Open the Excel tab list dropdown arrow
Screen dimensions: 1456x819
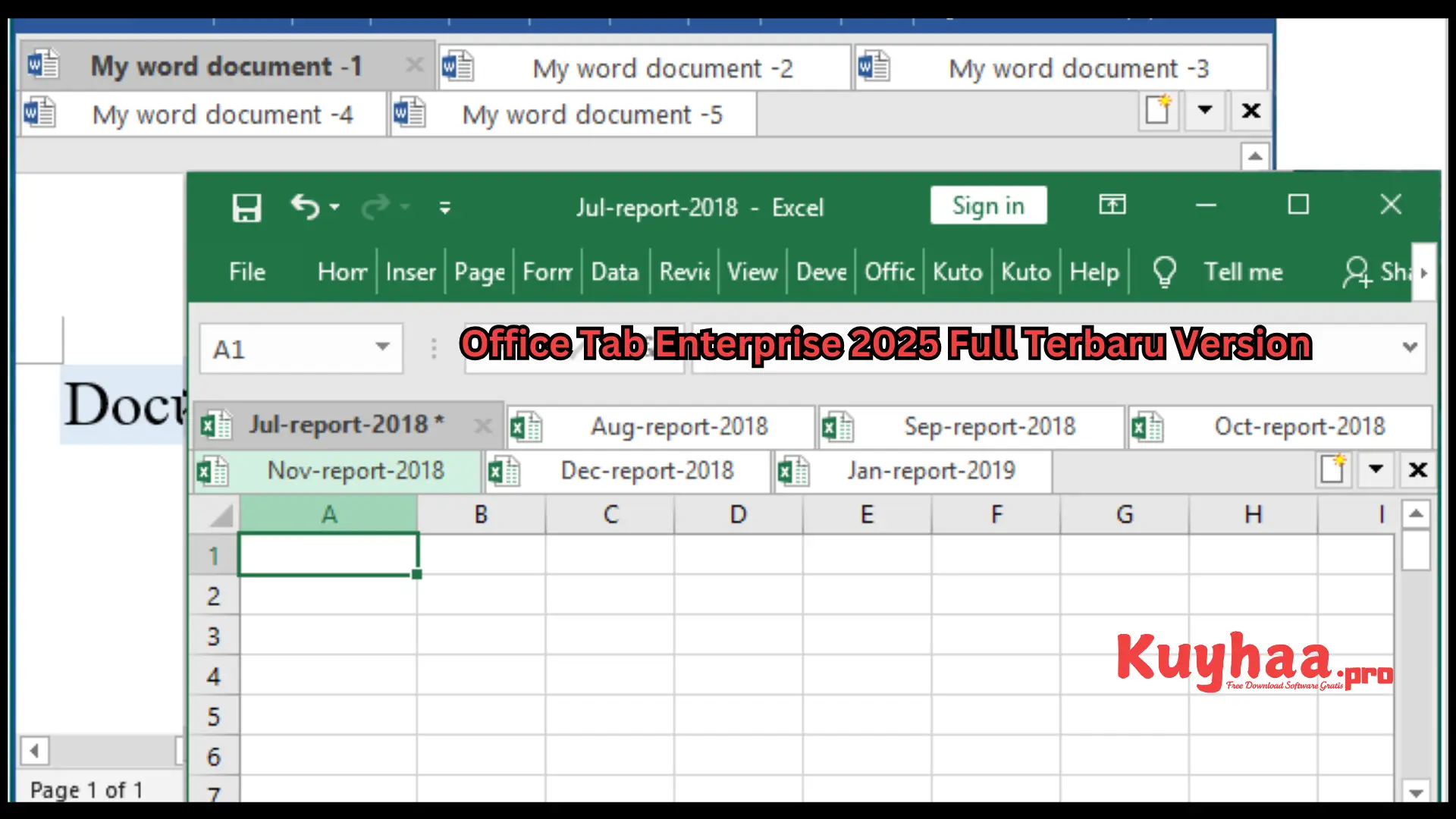click(1376, 469)
